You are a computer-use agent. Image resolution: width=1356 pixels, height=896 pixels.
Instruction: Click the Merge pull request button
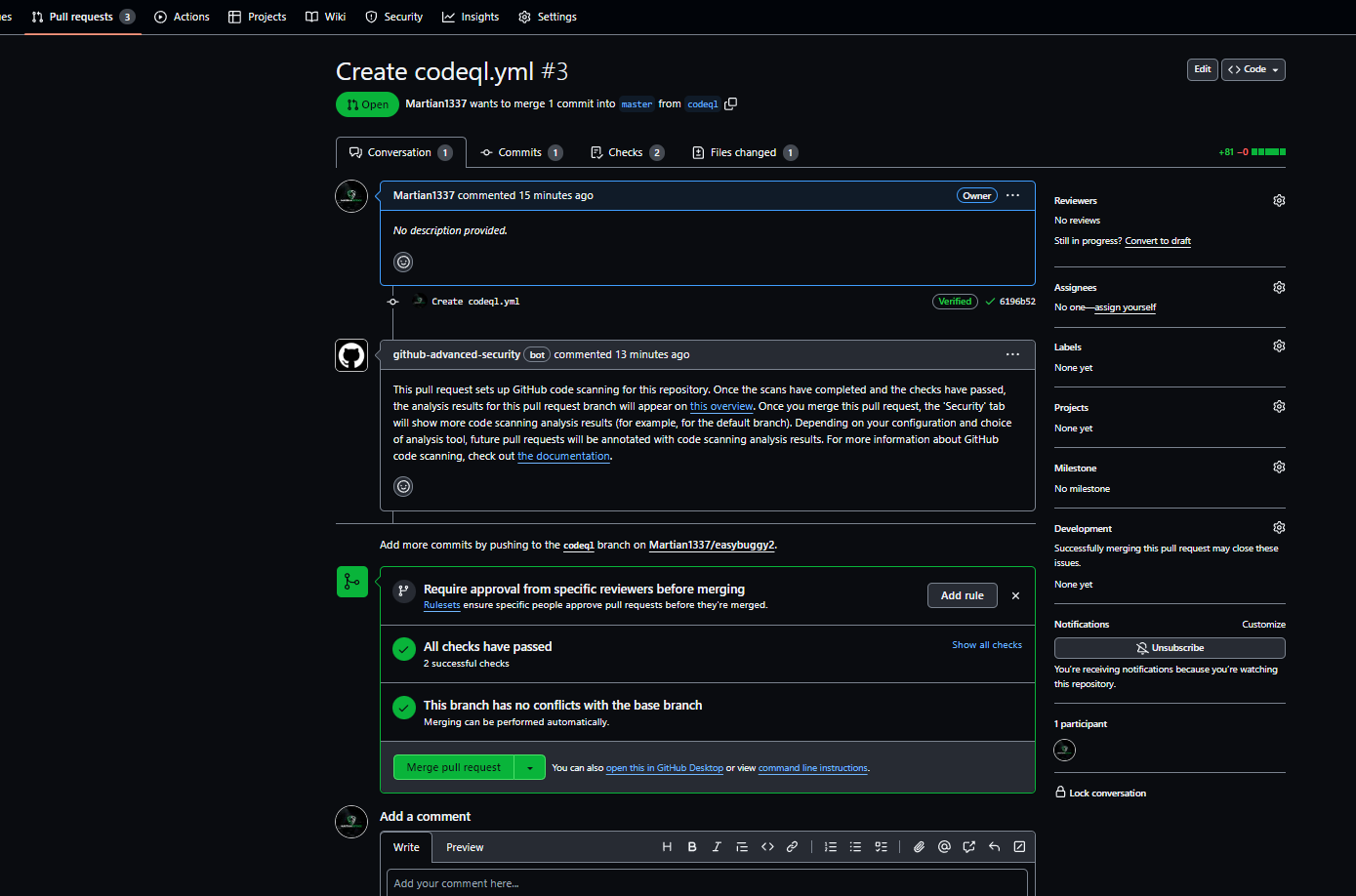(454, 768)
